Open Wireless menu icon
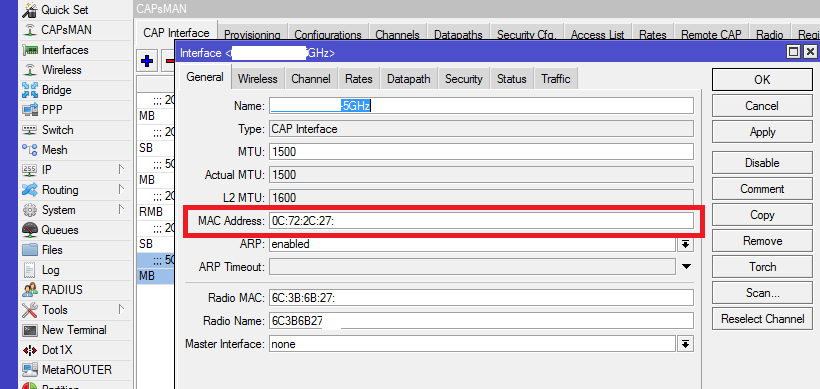The width and height of the screenshot is (820, 389). click(30, 70)
